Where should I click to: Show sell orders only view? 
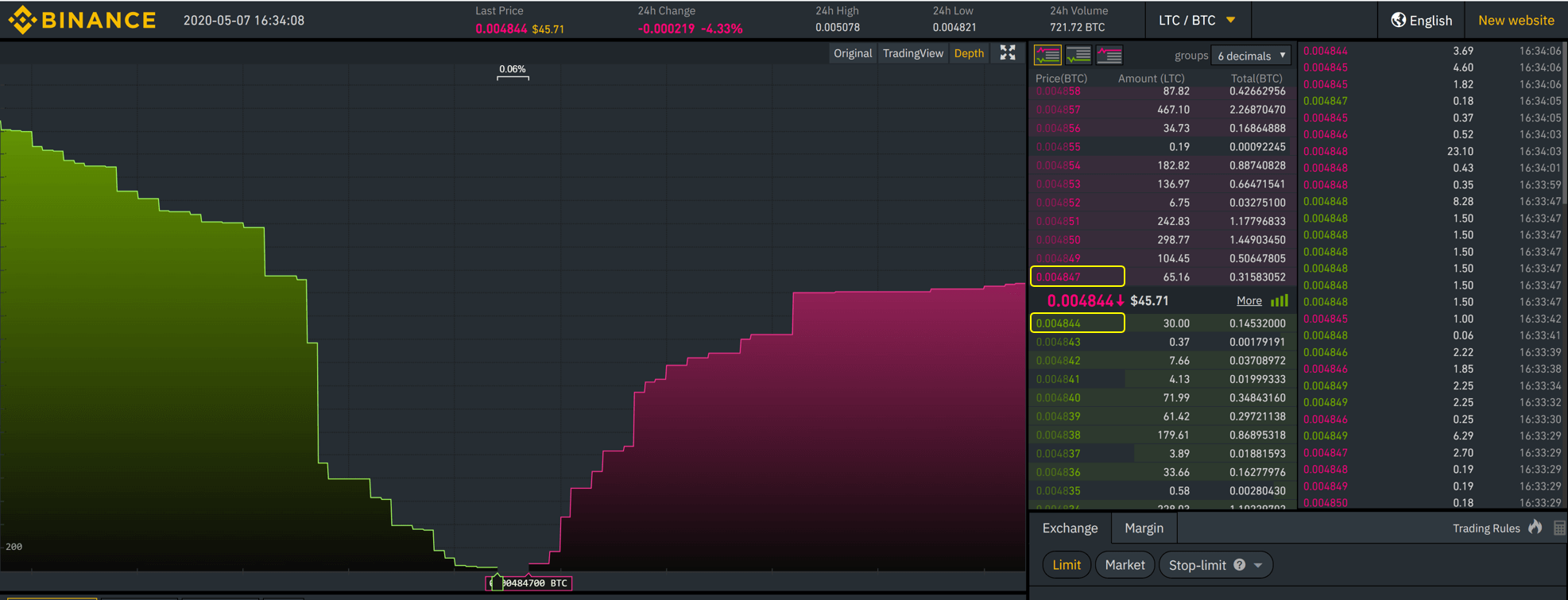1109,55
